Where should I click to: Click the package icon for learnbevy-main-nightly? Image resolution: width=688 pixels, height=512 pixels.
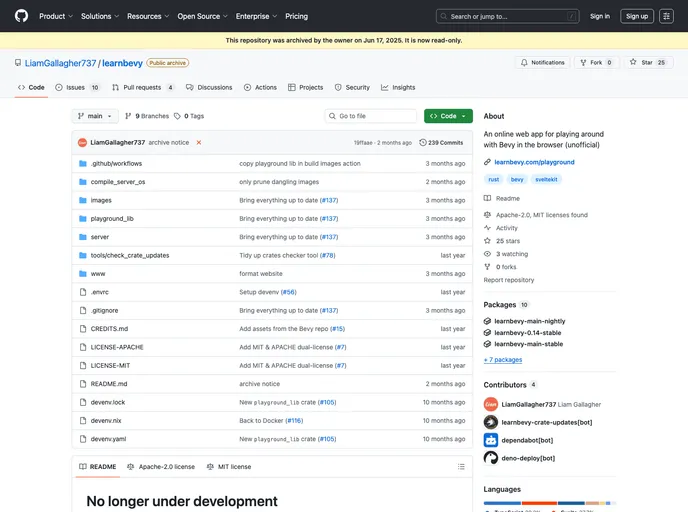tap(487, 321)
